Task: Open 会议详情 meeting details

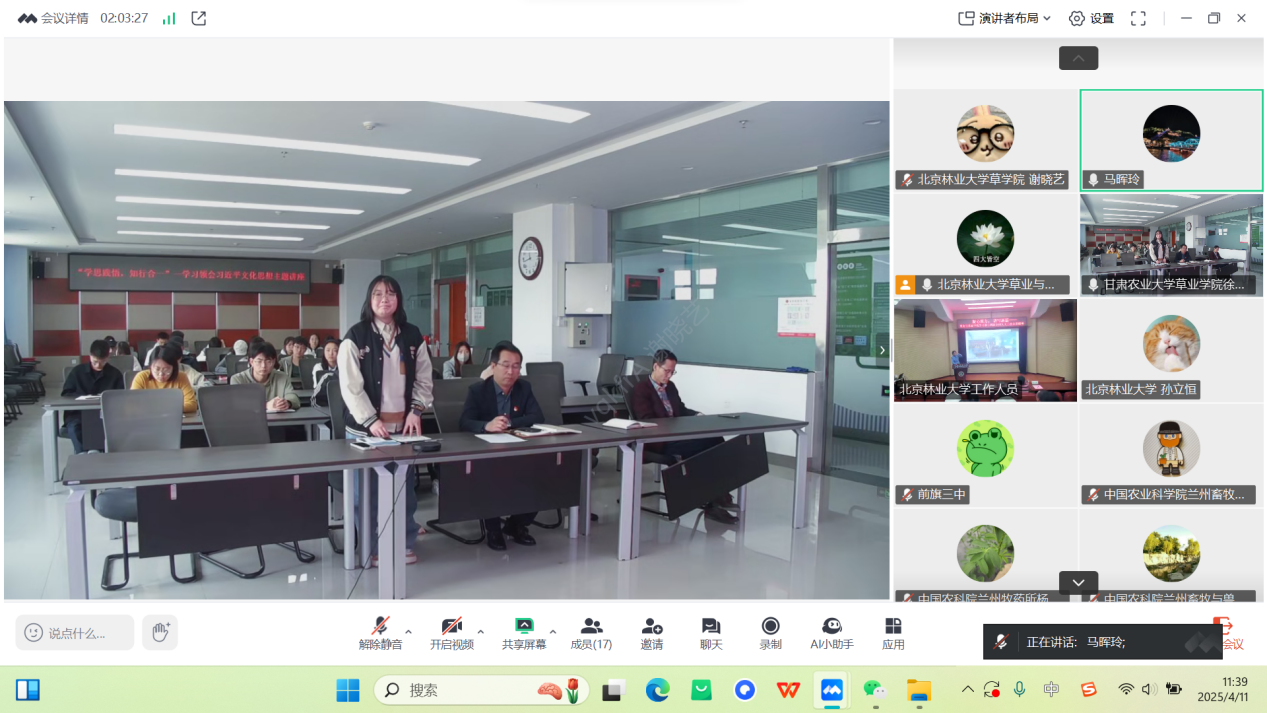Action: (53, 18)
